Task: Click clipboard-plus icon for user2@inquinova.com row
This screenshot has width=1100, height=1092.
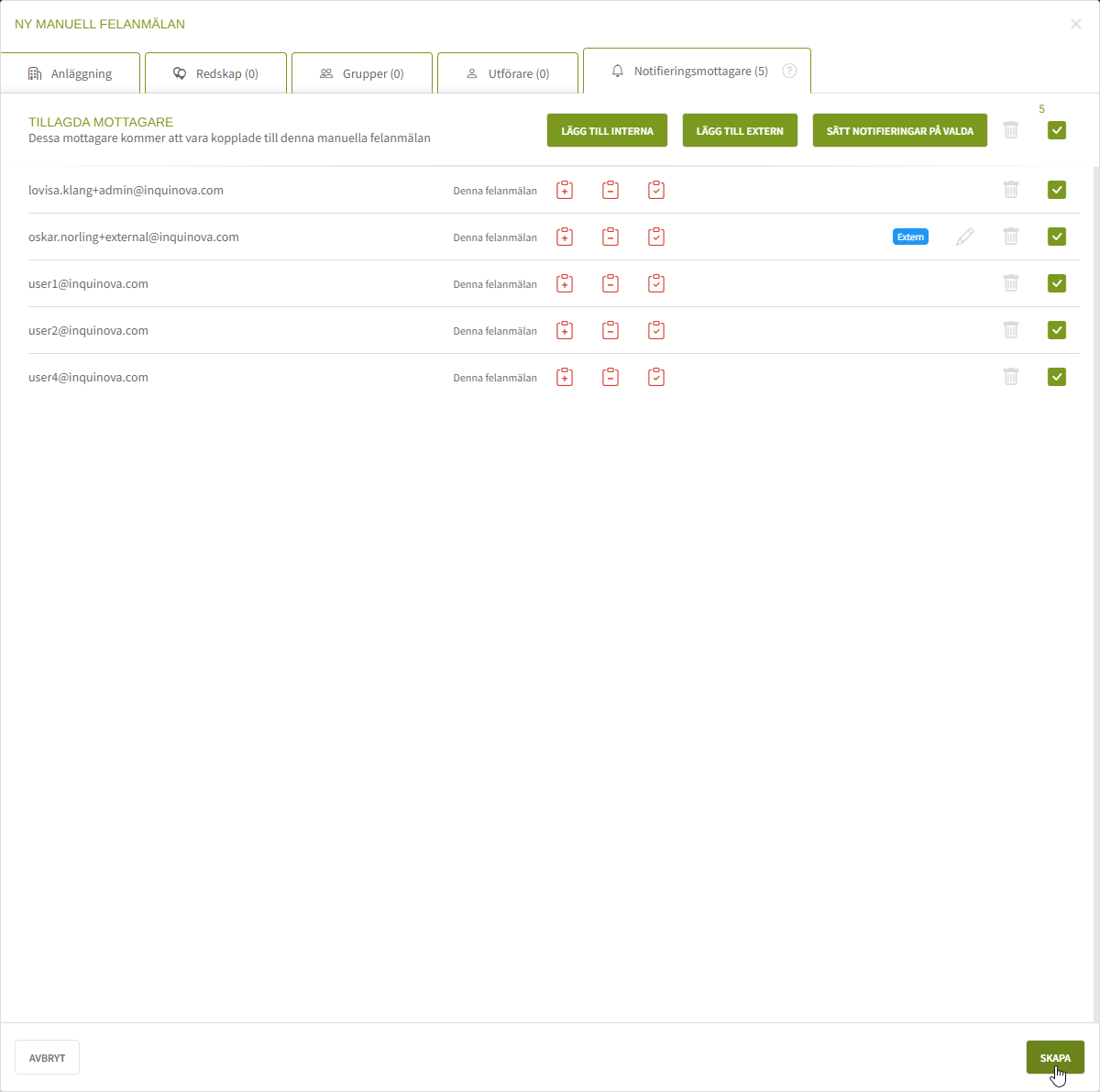Action: pos(565,331)
